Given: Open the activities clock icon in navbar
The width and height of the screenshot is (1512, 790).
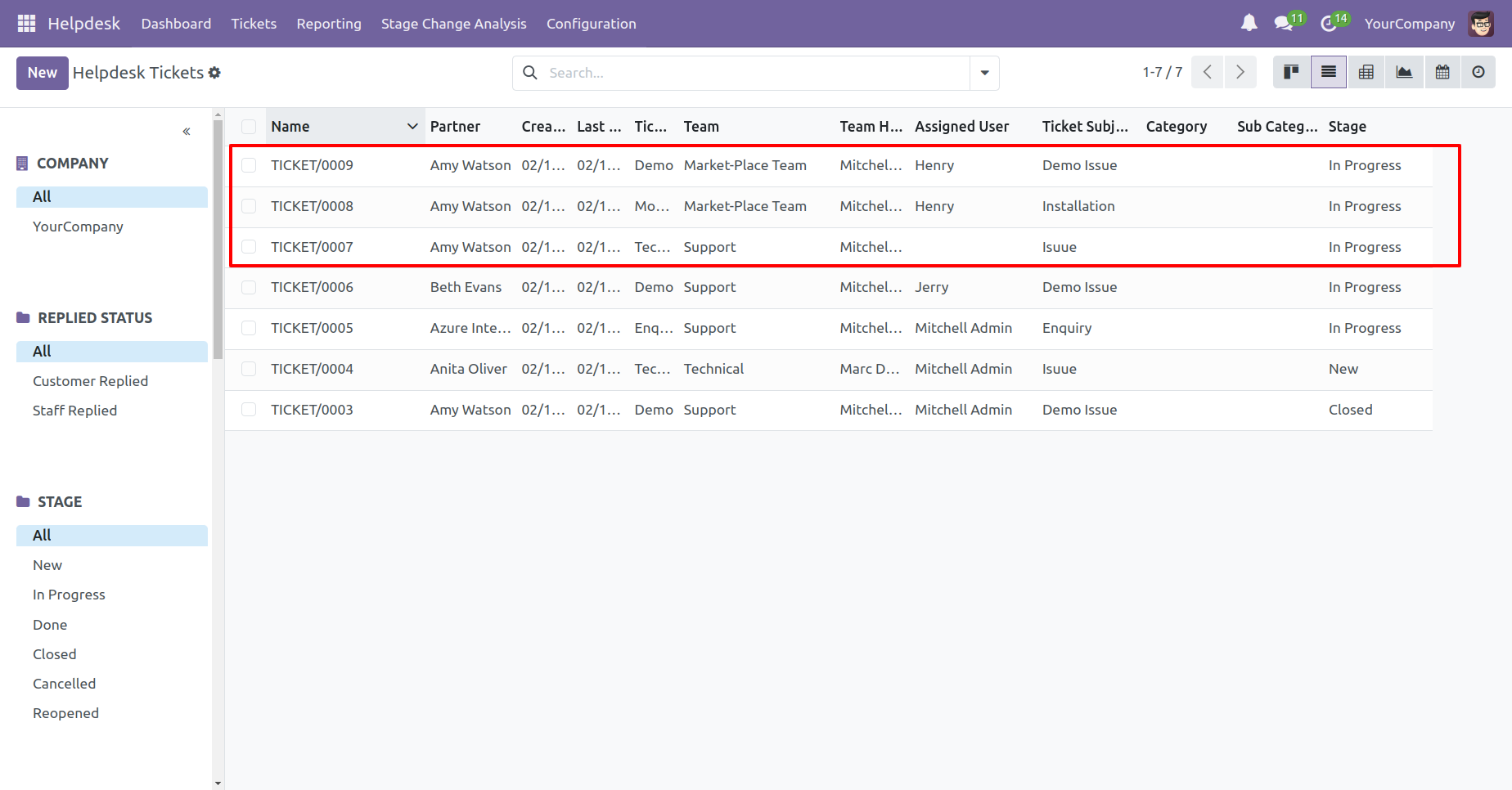Looking at the screenshot, I should (1329, 24).
